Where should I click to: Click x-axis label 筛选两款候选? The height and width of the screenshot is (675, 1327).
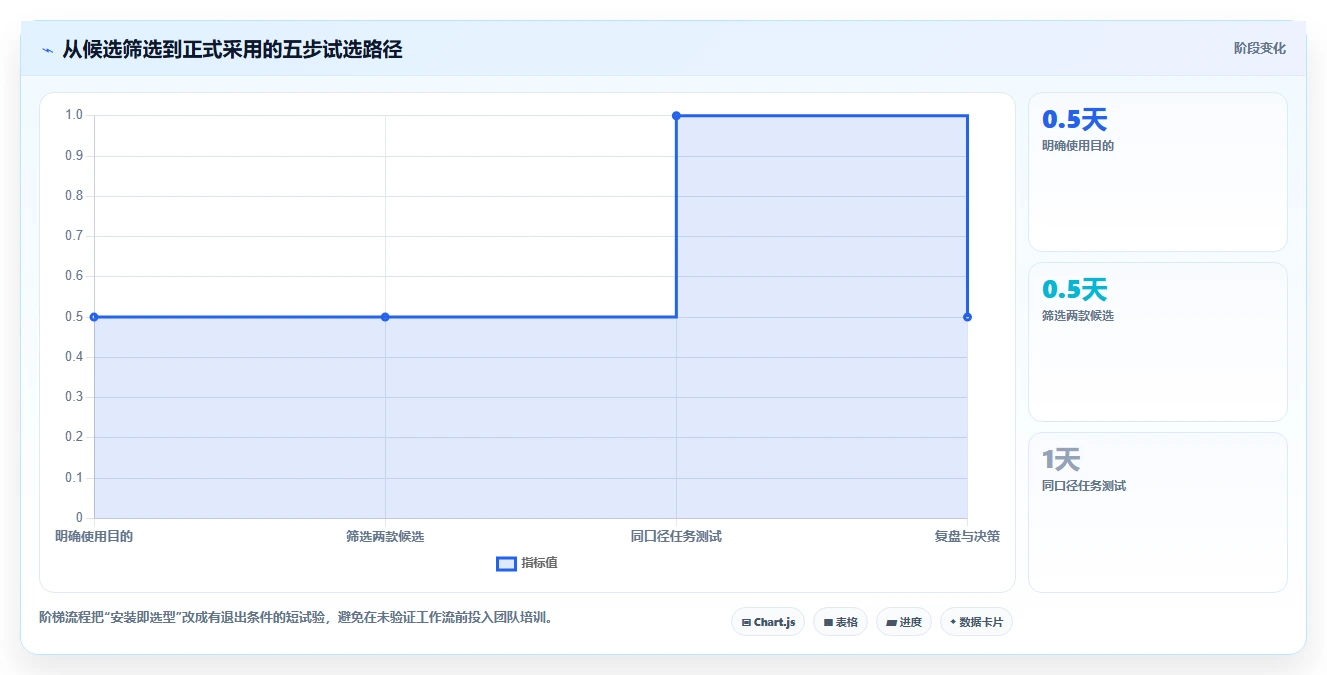pyautogui.click(x=385, y=536)
